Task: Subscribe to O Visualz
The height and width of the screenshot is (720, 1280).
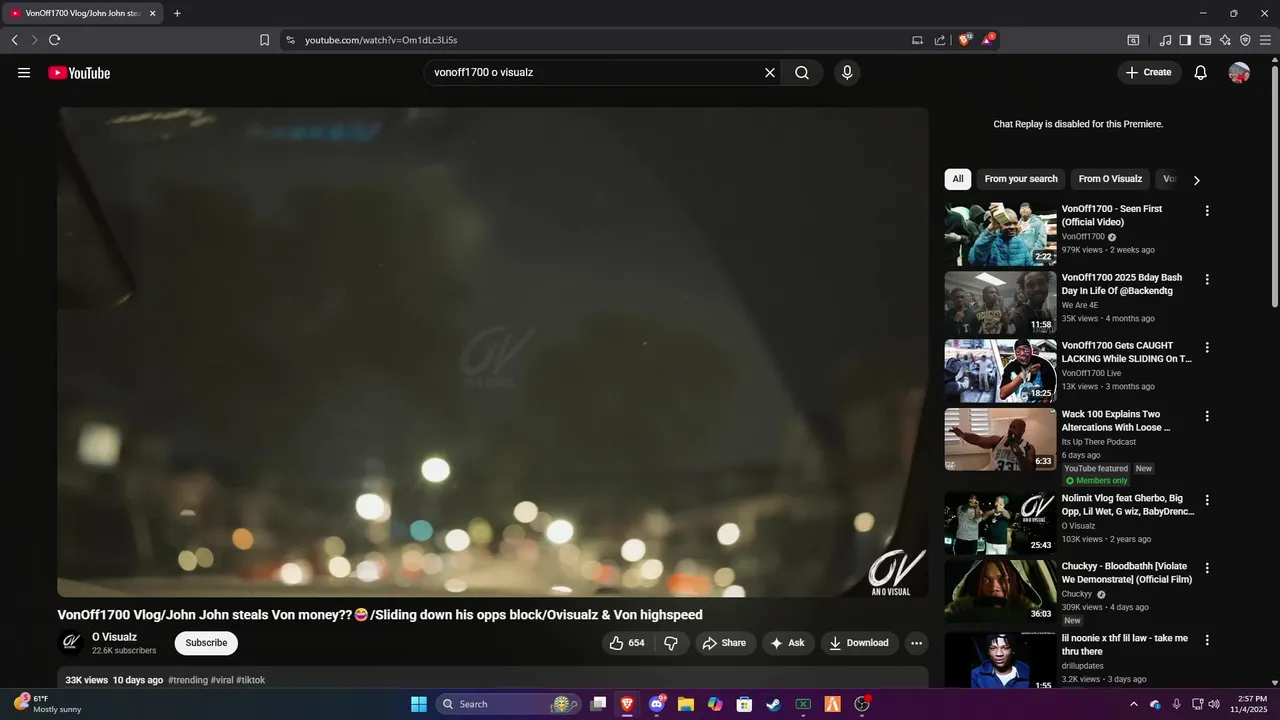Action: 206,643
